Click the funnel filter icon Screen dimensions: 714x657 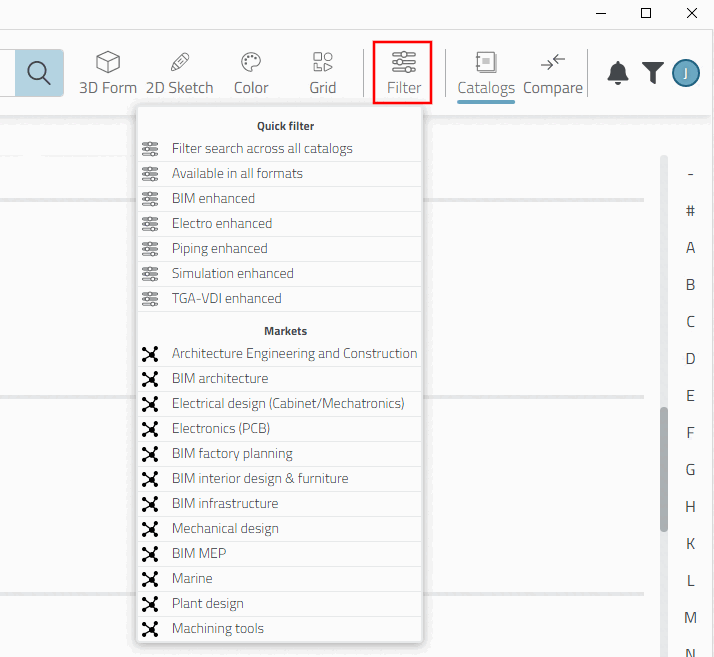click(x=653, y=73)
